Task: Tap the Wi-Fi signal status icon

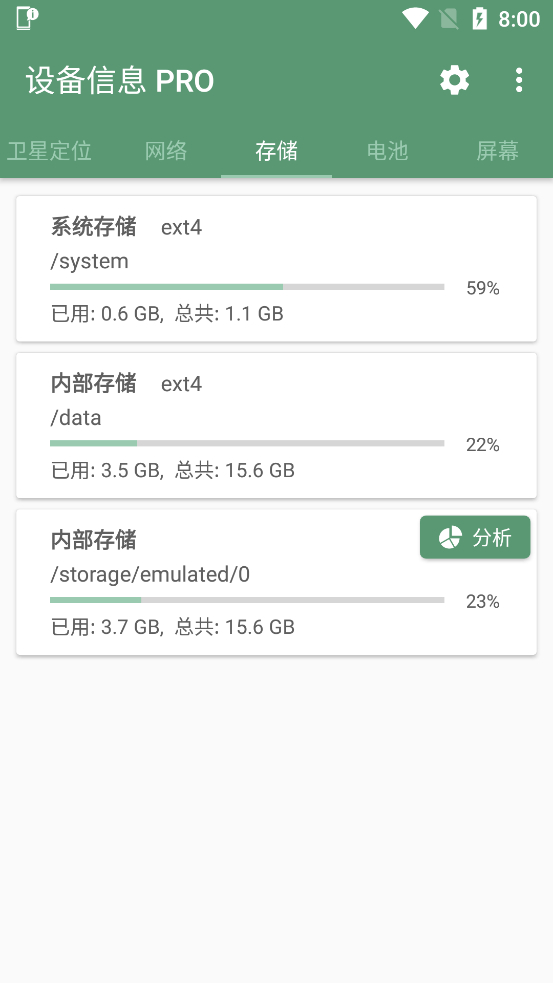Action: click(415, 18)
